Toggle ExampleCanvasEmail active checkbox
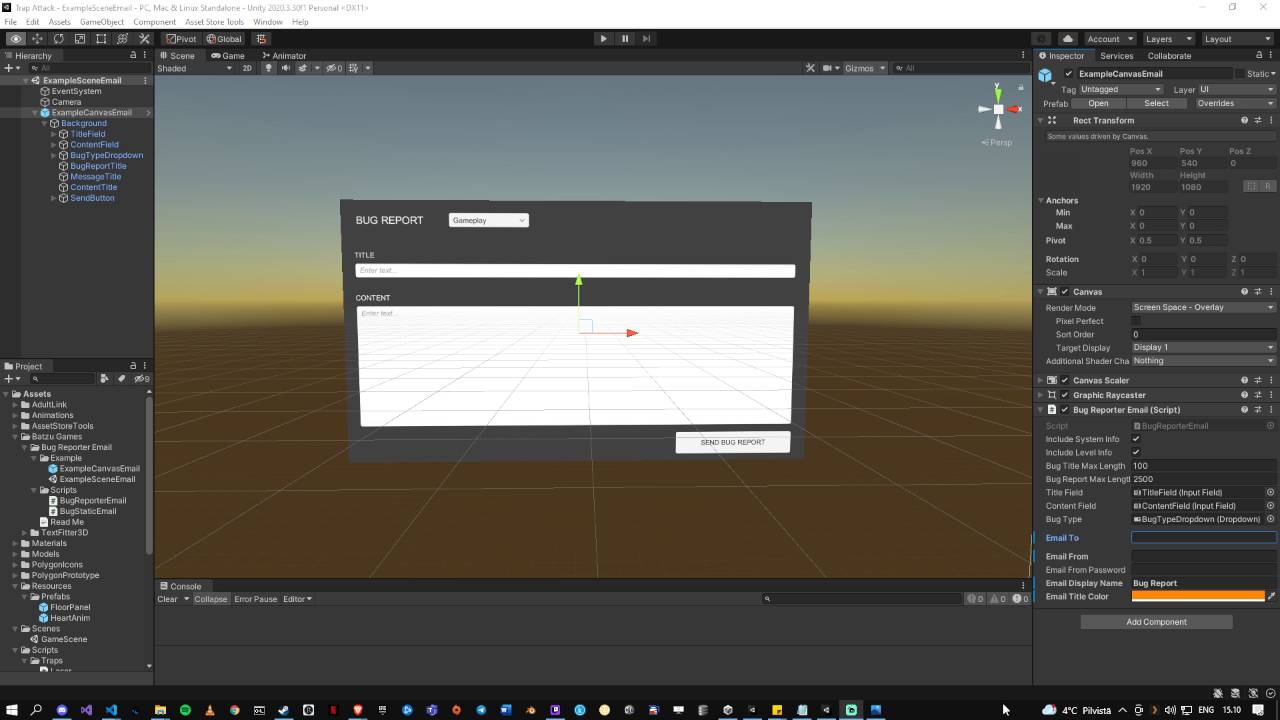The image size is (1280, 720). click(x=1068, y=74)
